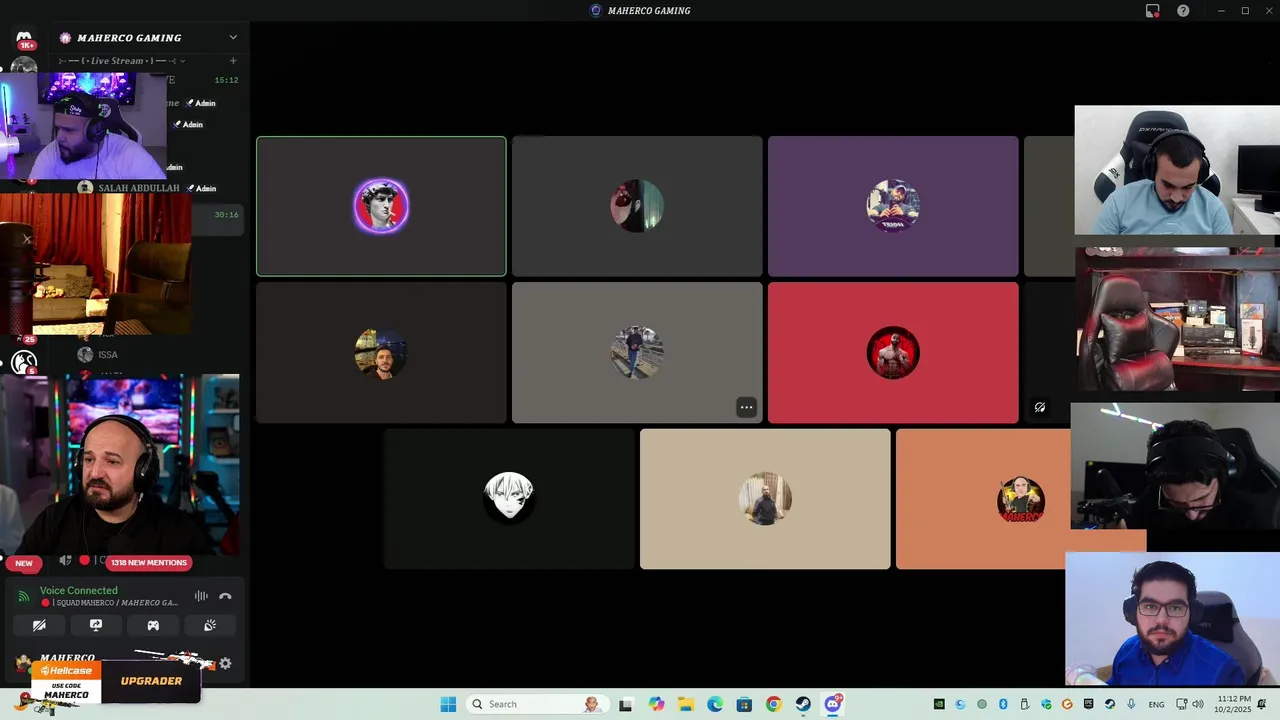Turn on camera in voice panel
Image resolution: width=1280 pixels, height=720 pixels.
[x=39, y=625]
